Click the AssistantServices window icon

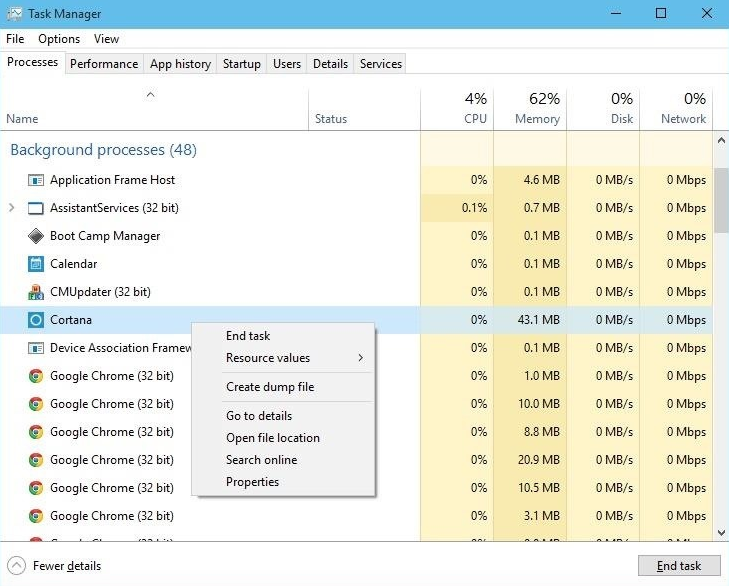36,208
